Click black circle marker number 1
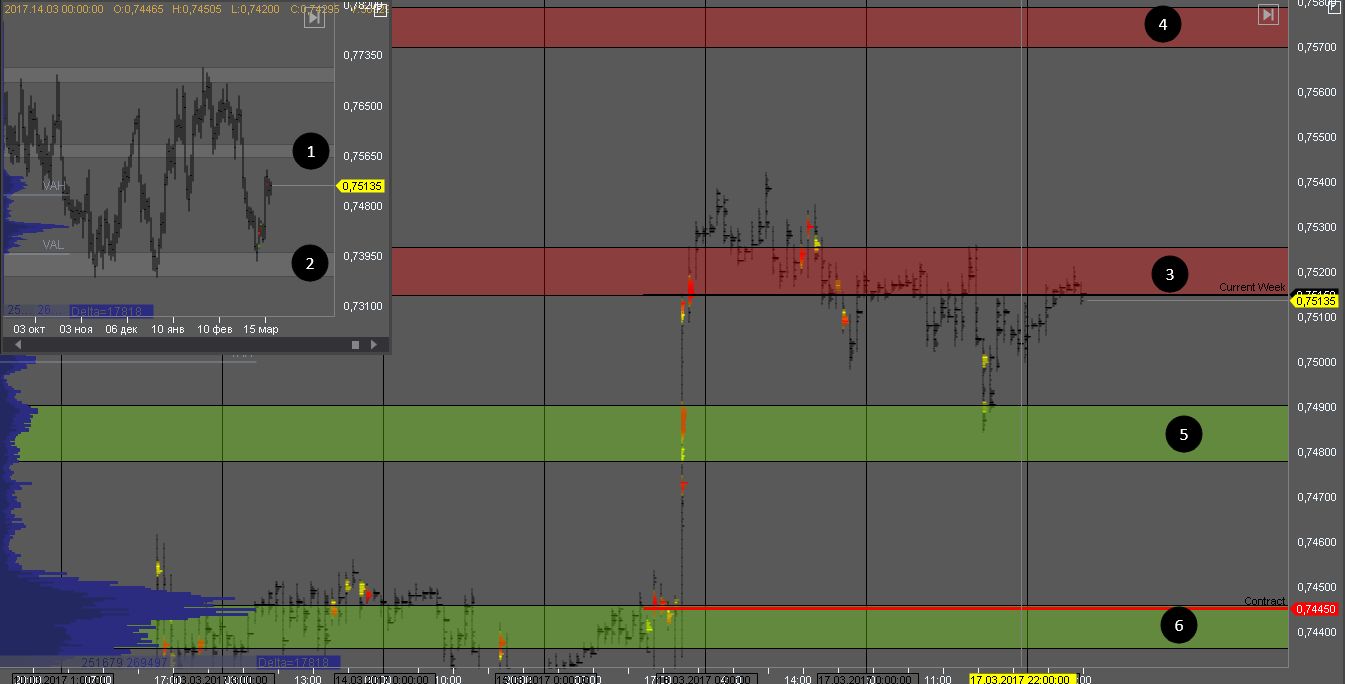Viewport: 1345px width, 684px height. [x=311, y=152]
